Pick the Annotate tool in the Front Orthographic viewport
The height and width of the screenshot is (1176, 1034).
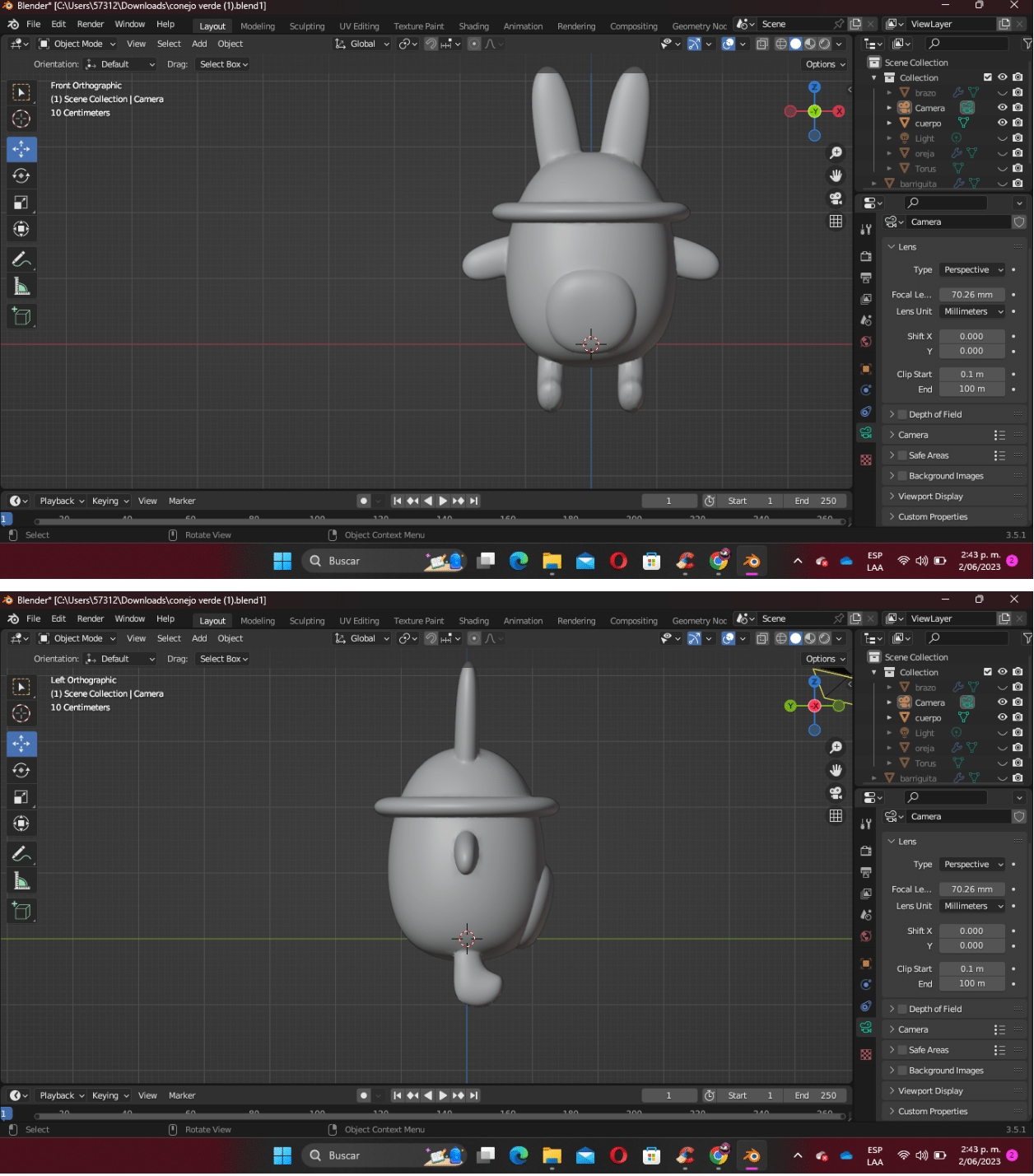click(x=21, y=259)
